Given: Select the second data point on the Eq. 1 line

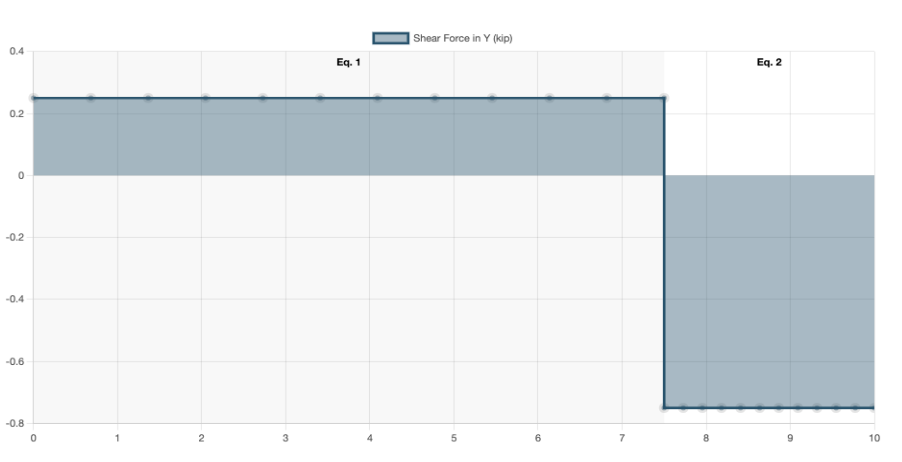Looking at the screenshot, I should [90, 98].
